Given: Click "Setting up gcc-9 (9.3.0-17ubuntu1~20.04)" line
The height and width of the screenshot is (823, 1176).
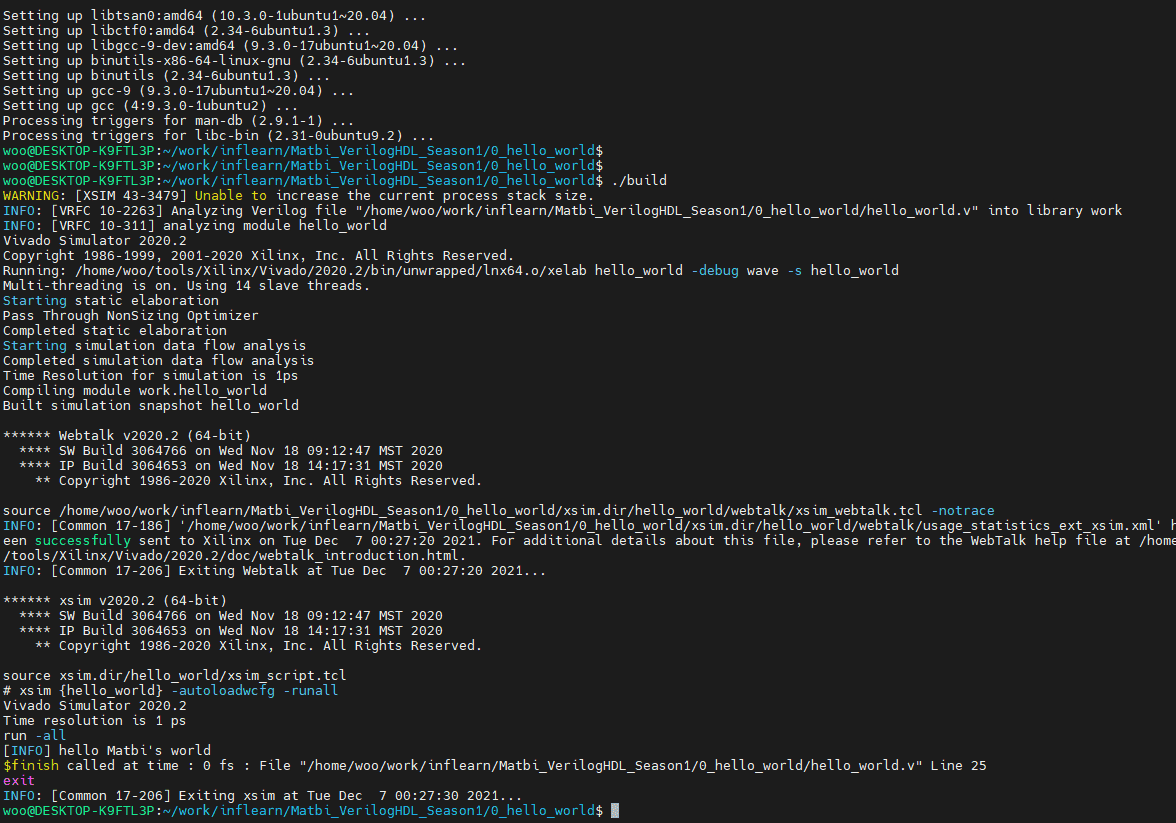Looking at the screenshot, I should pos(178,90).
